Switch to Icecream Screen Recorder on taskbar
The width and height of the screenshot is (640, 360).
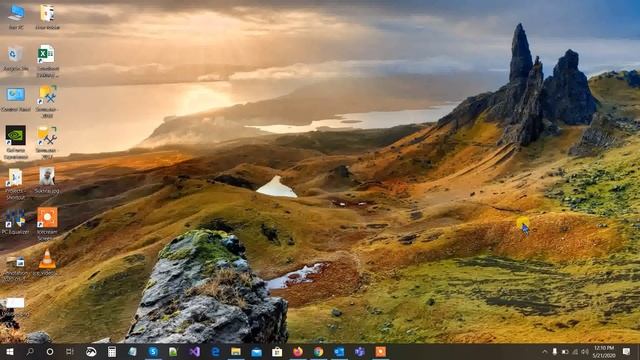(x=381, y=351)
